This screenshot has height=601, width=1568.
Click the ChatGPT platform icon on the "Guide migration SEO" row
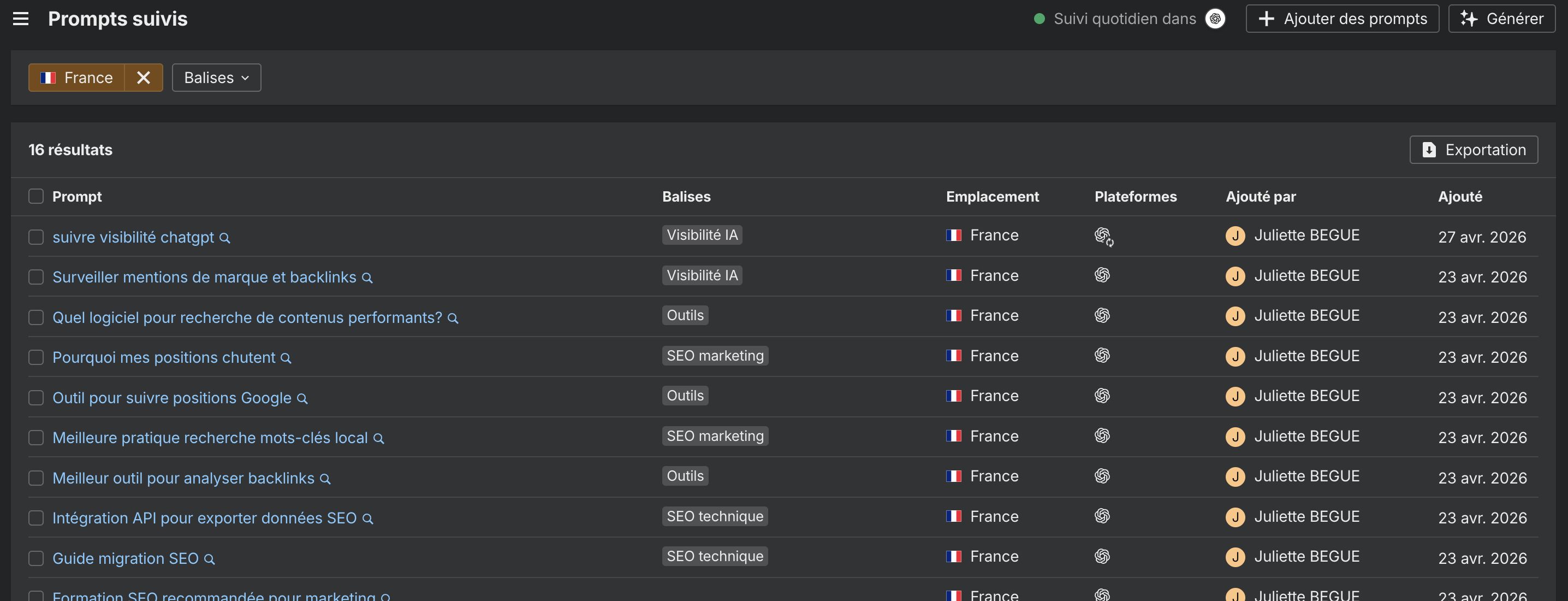click(x=1102, y=556)
